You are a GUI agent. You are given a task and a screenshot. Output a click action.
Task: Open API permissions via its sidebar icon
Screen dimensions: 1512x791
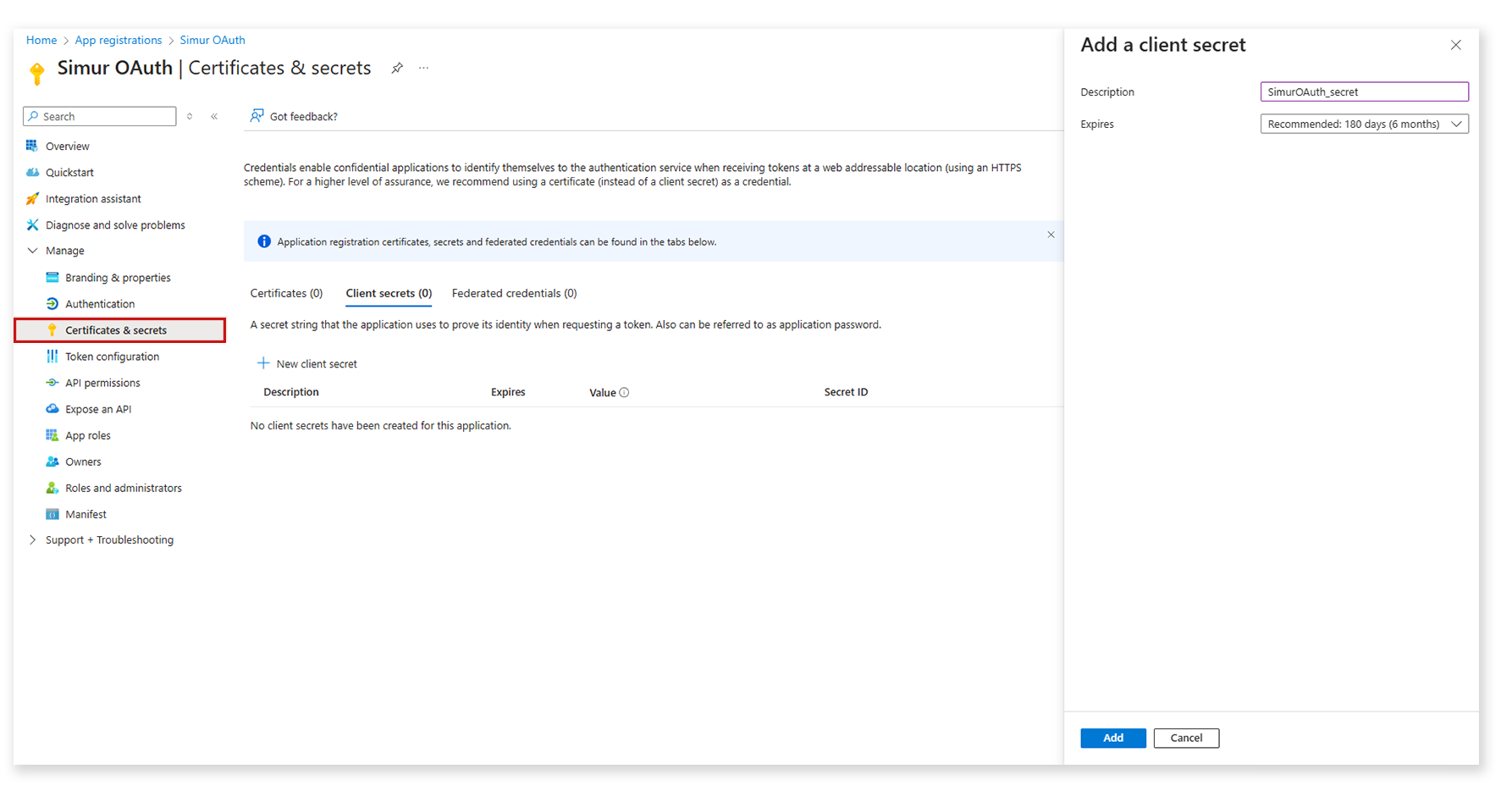point(52,382)
